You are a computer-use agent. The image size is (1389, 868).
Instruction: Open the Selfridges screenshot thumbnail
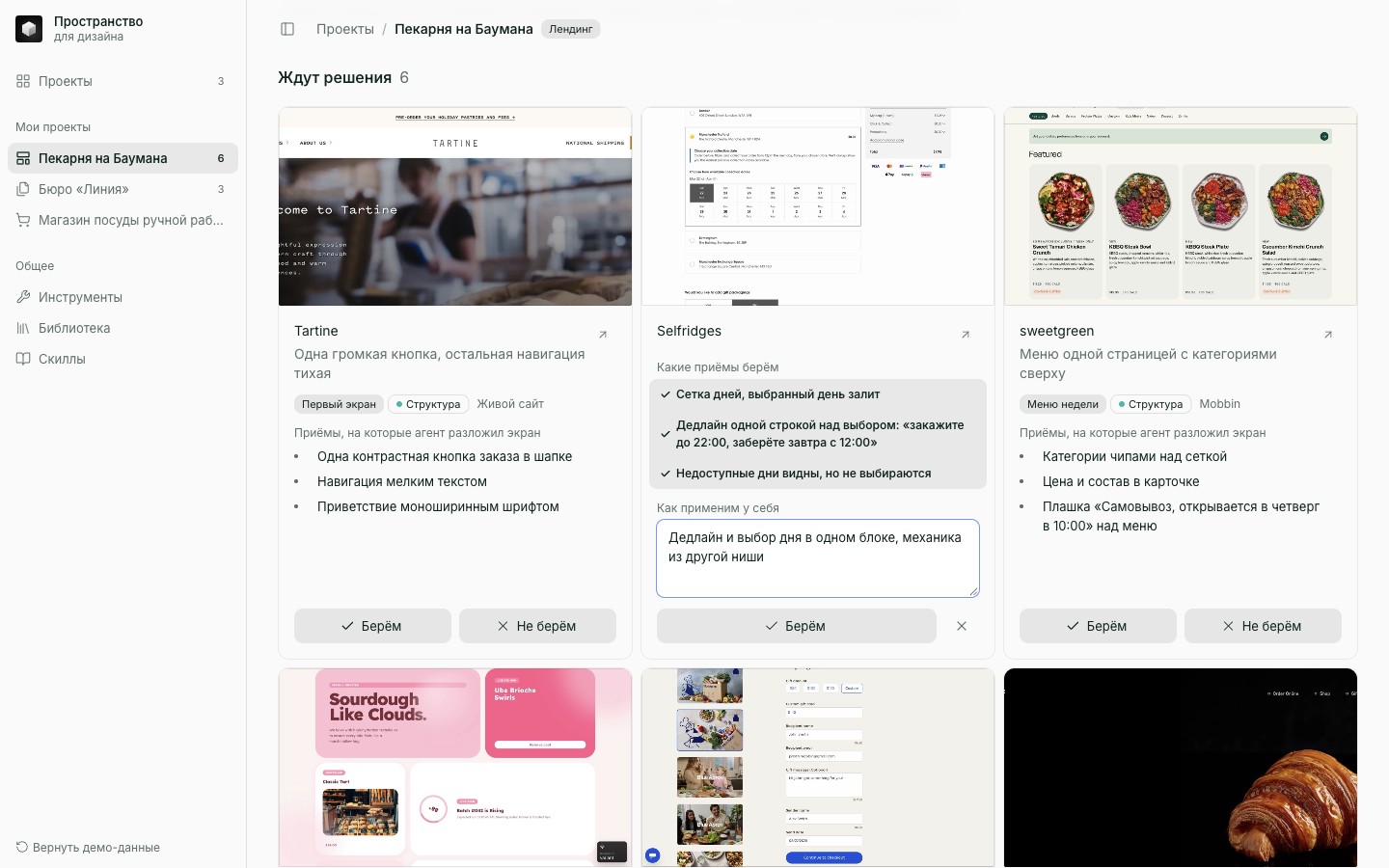click(818, 206)
